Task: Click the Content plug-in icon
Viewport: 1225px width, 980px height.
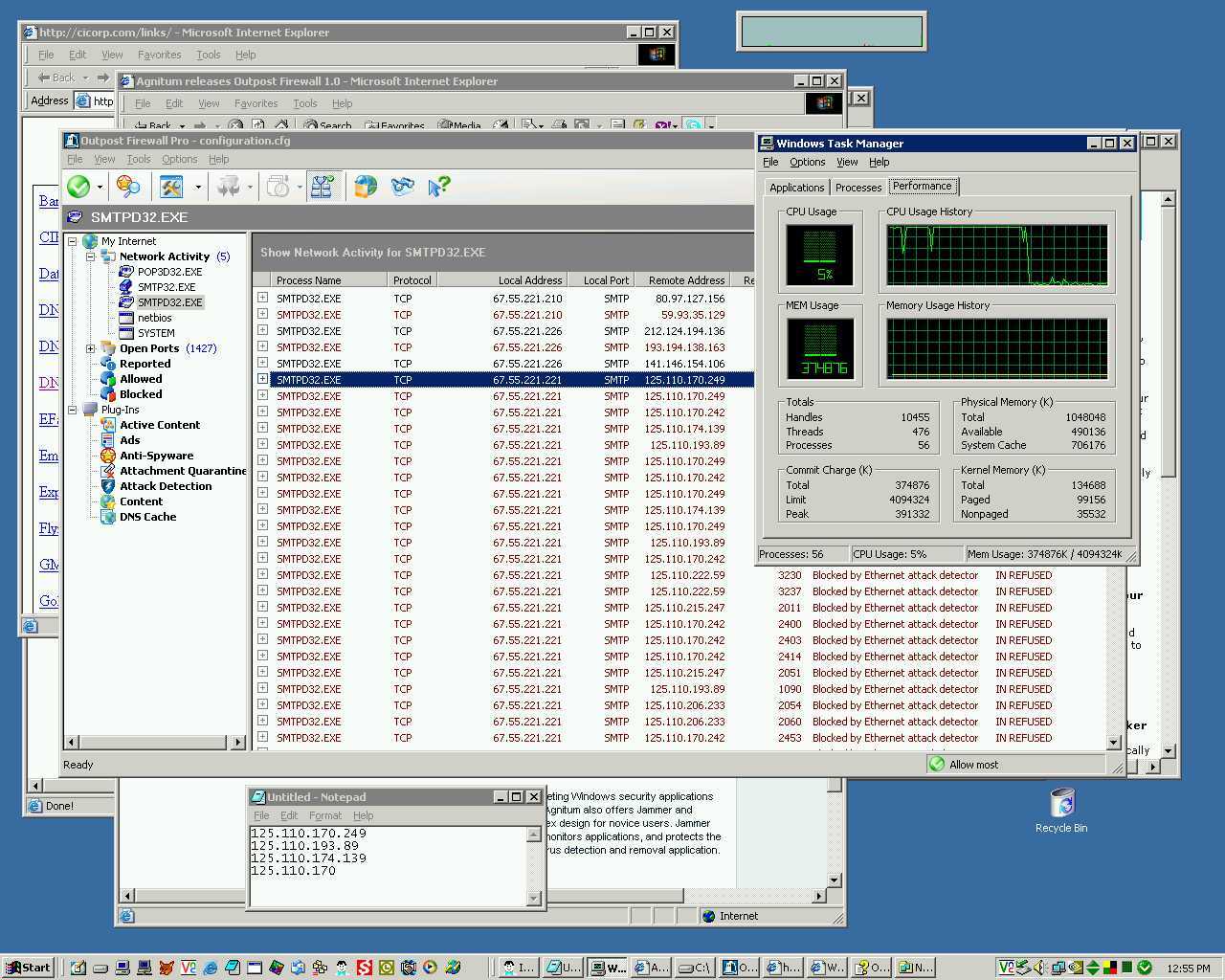Action: click(108, 501)
